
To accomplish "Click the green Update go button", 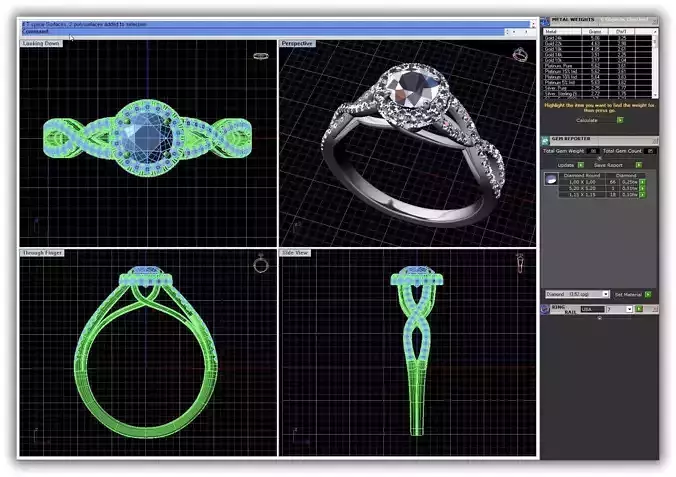I will click(581, 165).
